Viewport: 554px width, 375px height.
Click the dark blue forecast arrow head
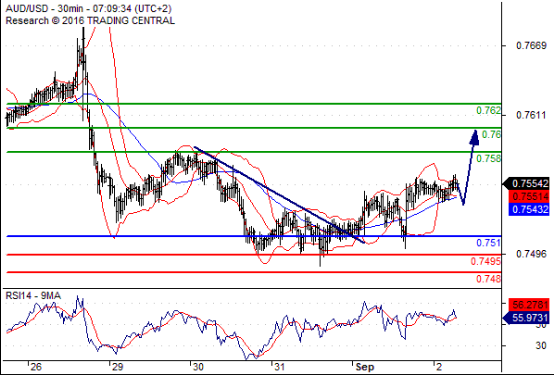pyautogui.click(x=475, y=137)
